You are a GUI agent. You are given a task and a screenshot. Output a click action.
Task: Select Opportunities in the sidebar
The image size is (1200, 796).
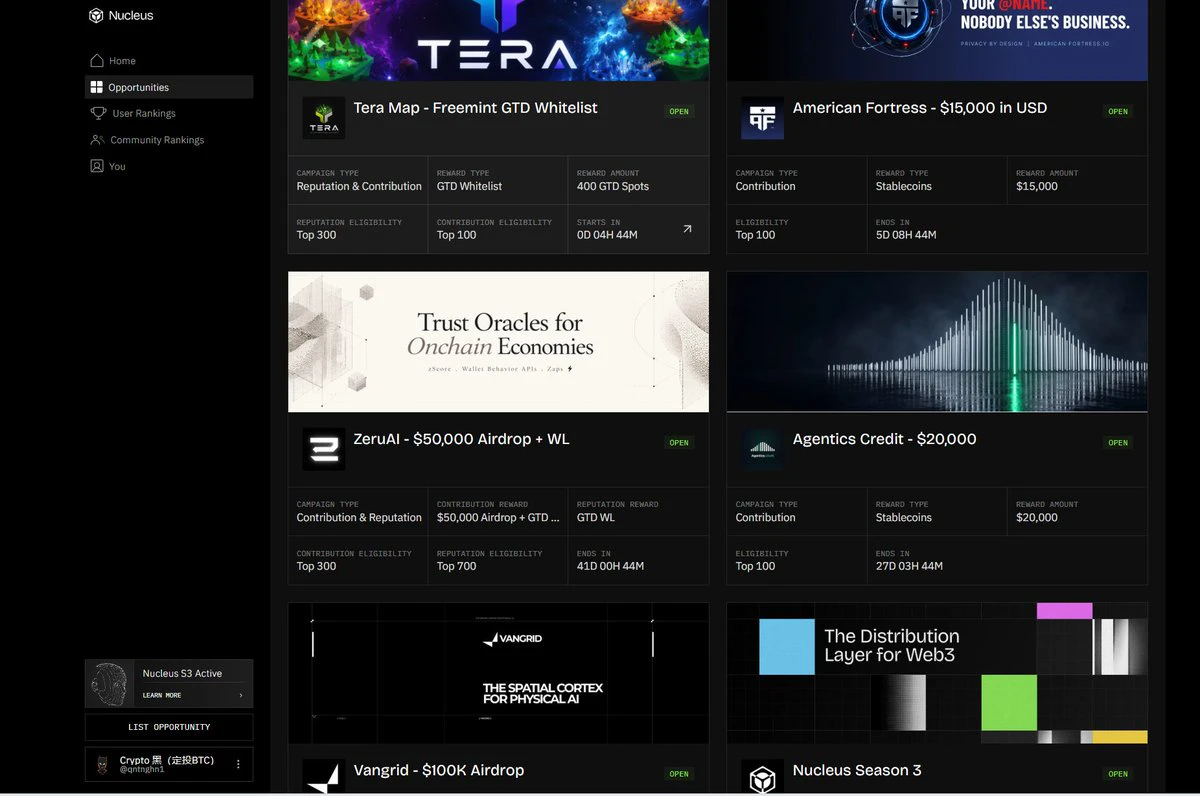[x=169, y=87]
